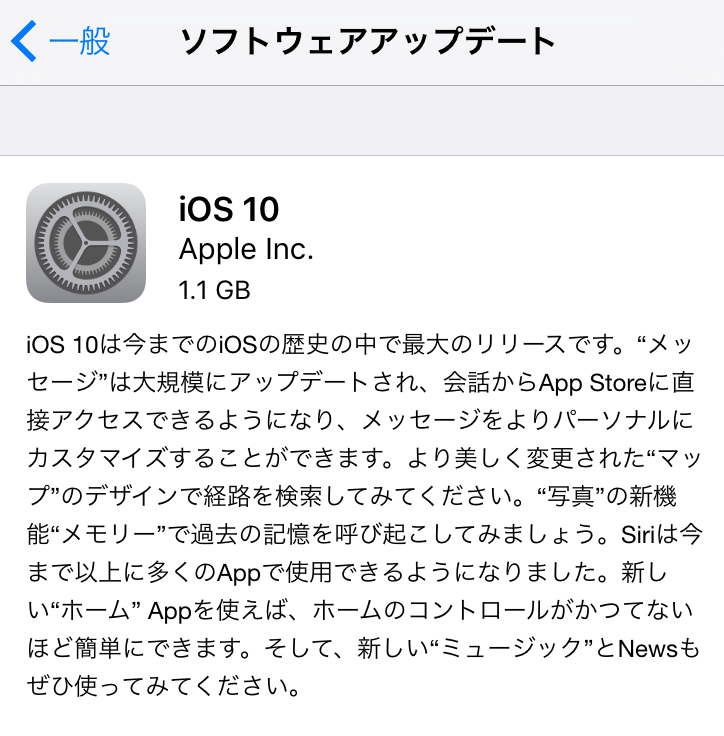Go back to 一般 settings
Viewport: 724px width, 736px height.
[79, 41]
